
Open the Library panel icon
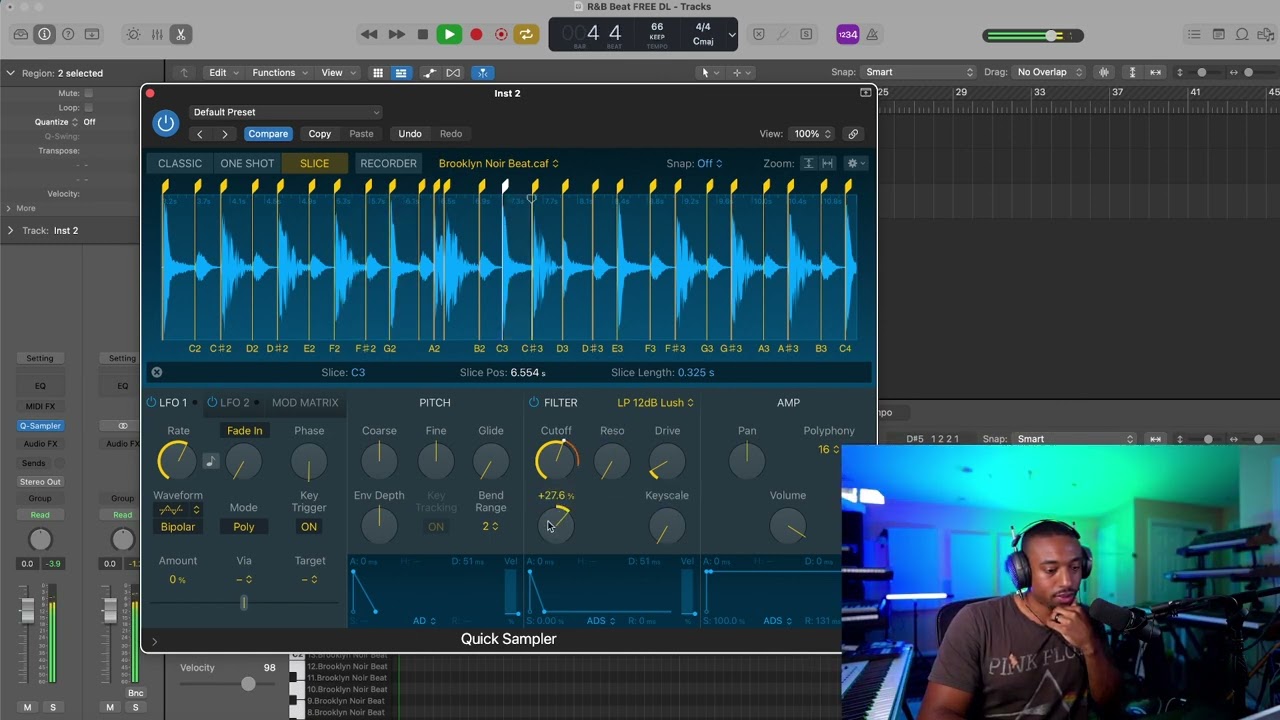tap(20, 34)
